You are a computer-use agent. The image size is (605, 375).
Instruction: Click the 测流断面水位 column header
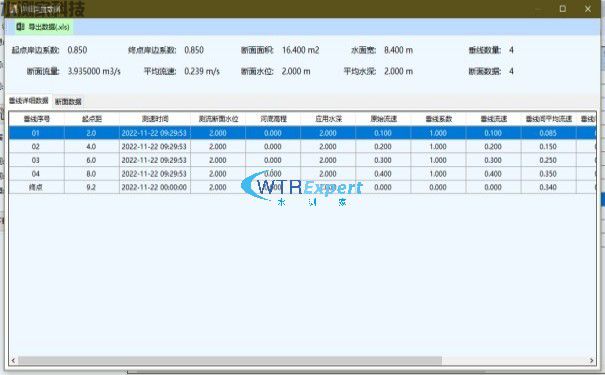pos(218,119)
